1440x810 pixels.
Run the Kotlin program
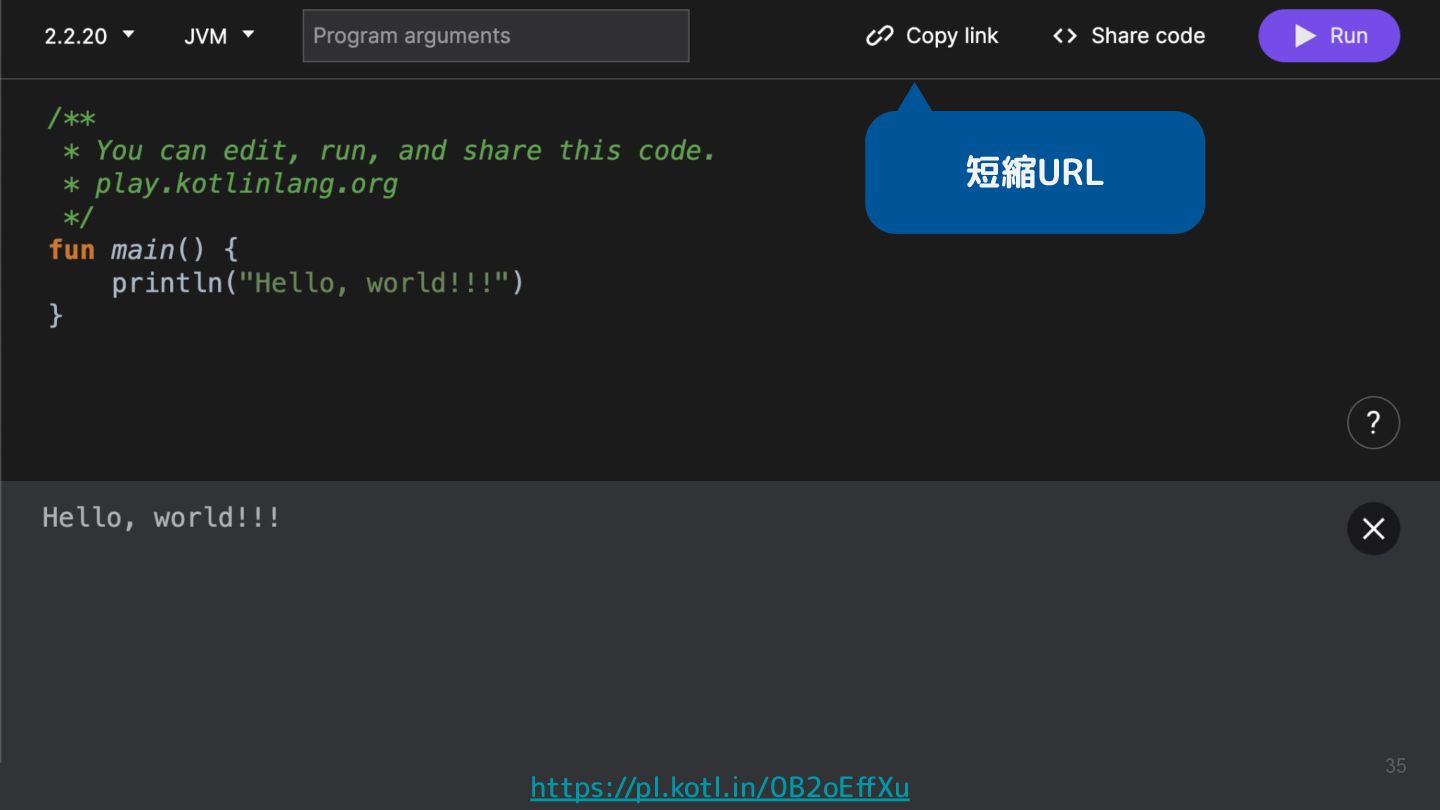point(1329,36)
